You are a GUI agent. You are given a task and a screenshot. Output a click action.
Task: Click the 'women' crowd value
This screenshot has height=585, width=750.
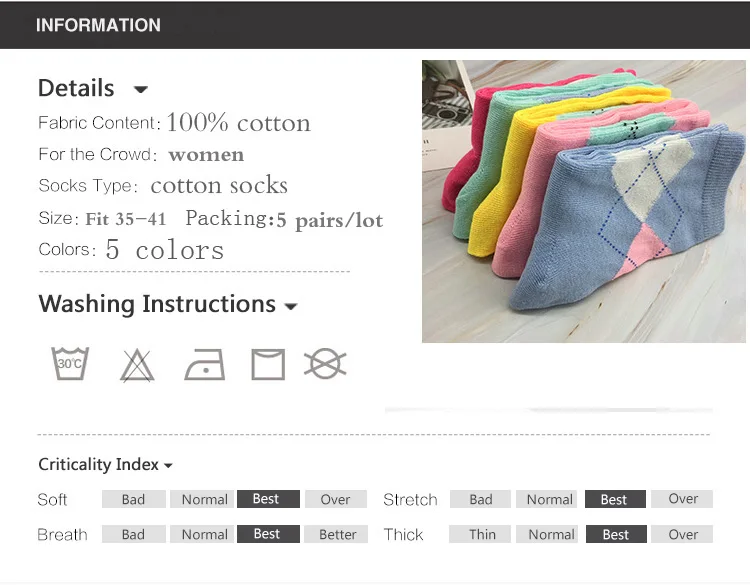point(206,155)
